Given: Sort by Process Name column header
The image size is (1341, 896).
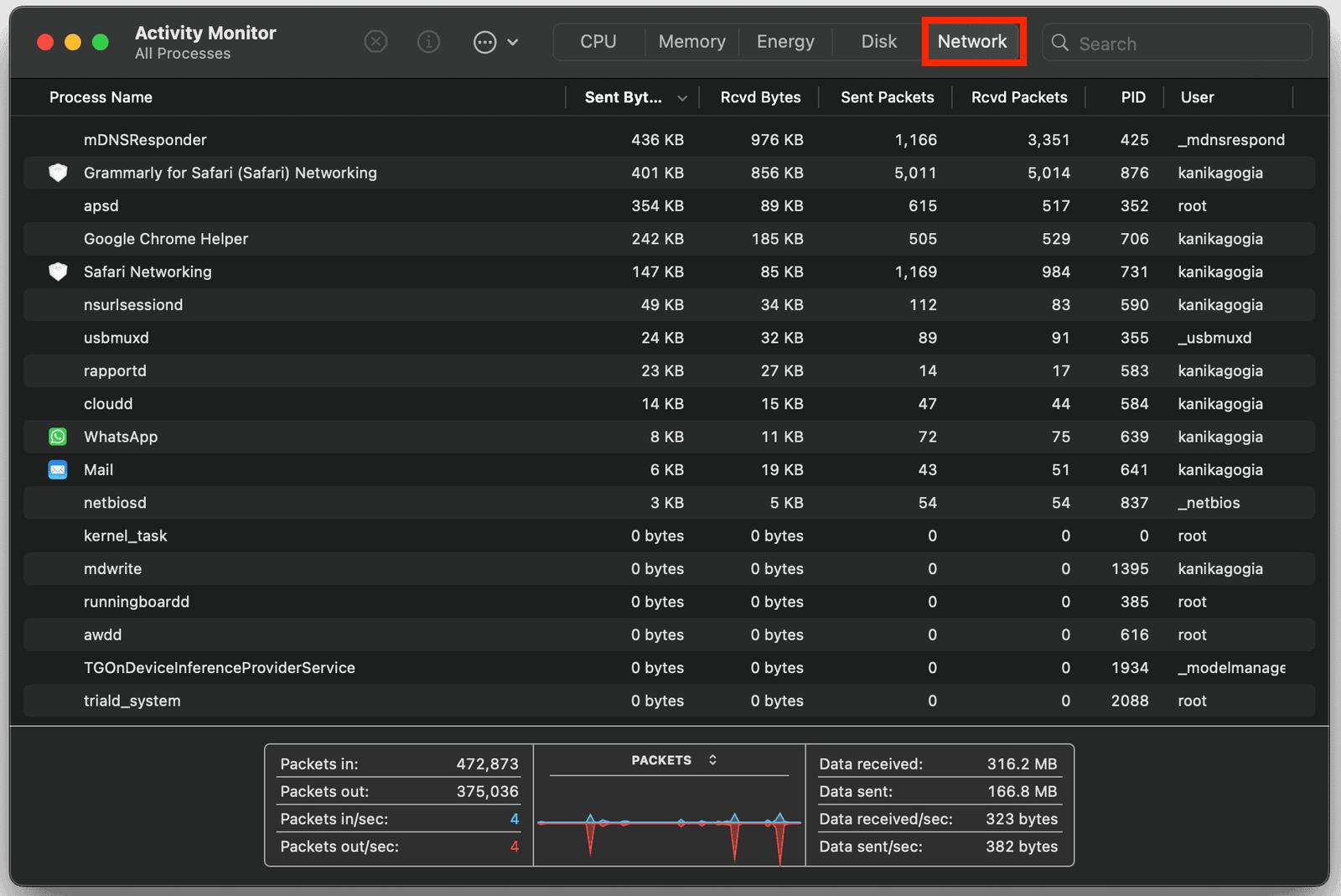Looking at the screenshot, I should (x=101, y=97).
